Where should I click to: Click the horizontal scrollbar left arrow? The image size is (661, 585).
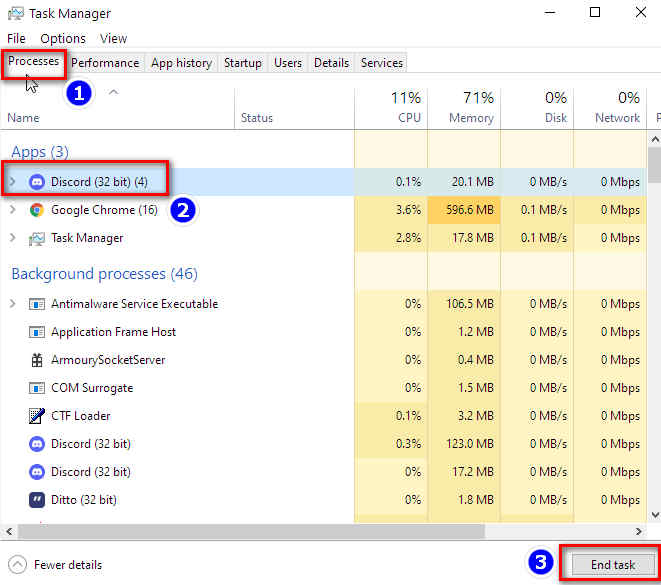[x=9, y=531]
